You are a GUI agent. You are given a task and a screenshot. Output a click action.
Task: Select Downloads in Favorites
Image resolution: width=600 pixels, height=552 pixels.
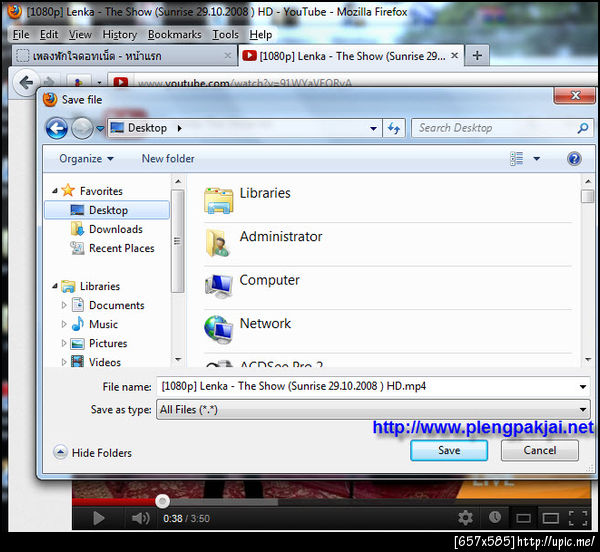coord(107,229)
